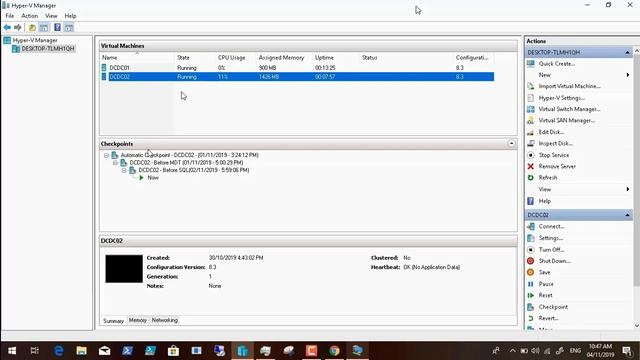The width and height of the screenshot is (640, 360).
Task: Click the Back arrow toolbar icon
Action: pyautogui.click(x=7, y=27)
